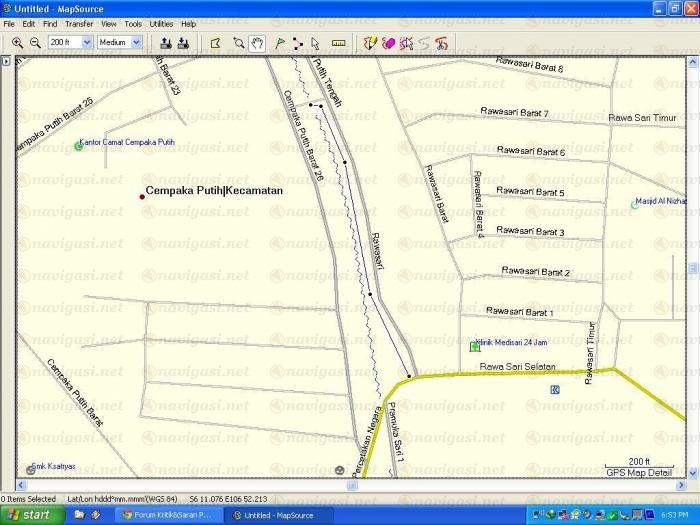Select the Map tool polygon icon
The image size is (700, 525).
(x=214, y=43)
